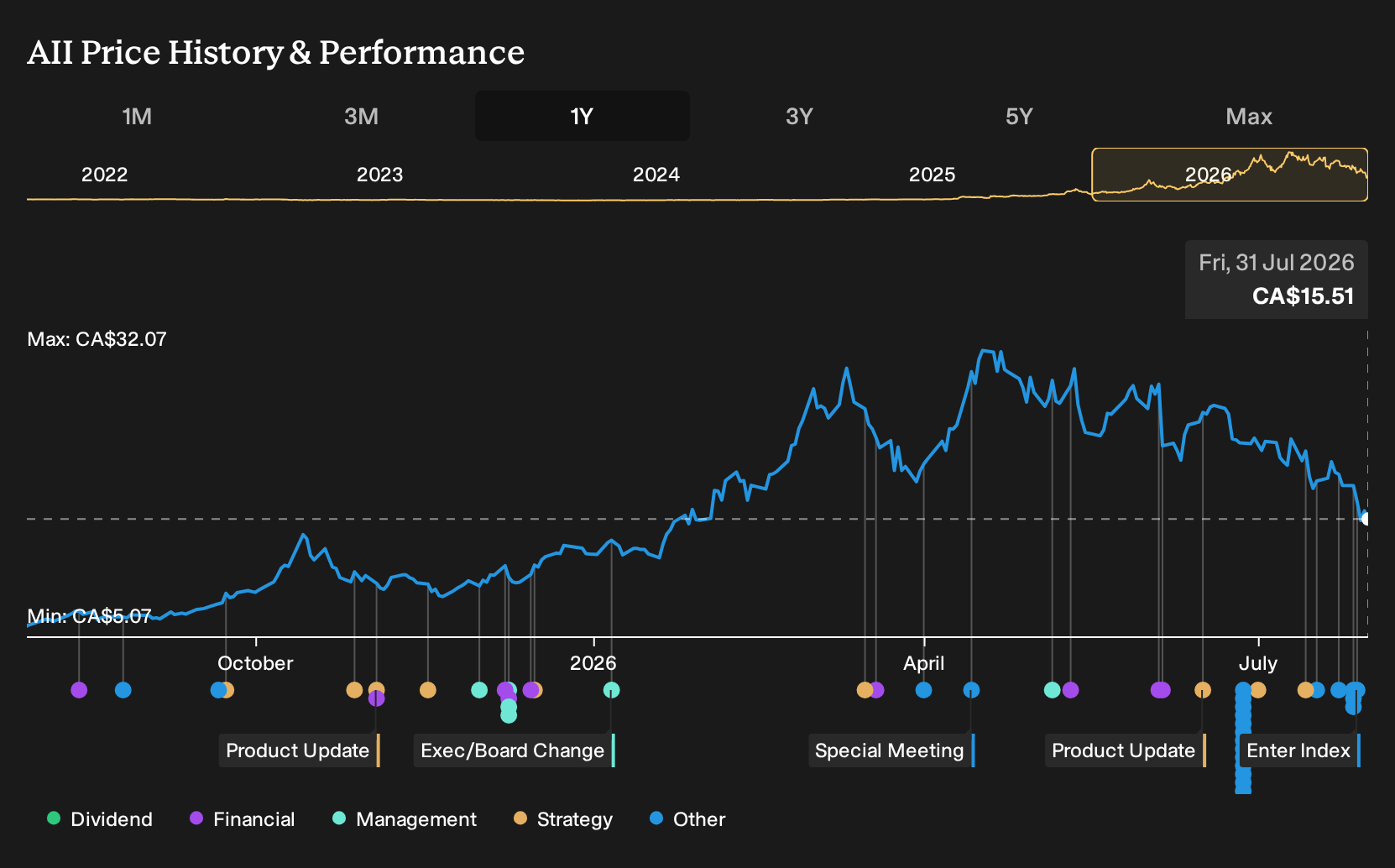Click the Product Update label near October
Image resolution: width=1395 pixels, height=868 pixels.
[x=300, y=750]
